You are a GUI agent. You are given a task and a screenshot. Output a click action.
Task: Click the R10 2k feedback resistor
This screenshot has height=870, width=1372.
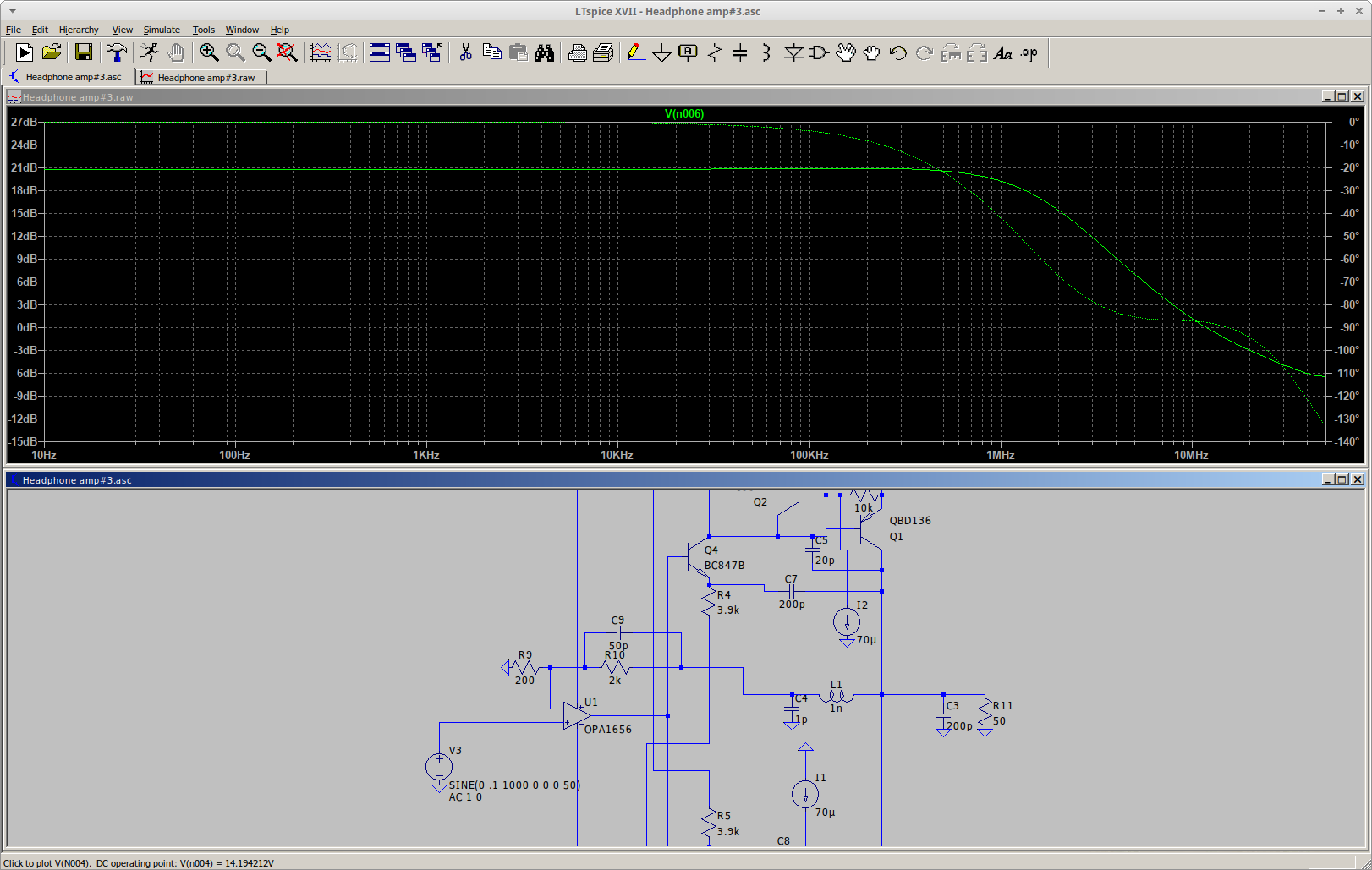[615, 667]
